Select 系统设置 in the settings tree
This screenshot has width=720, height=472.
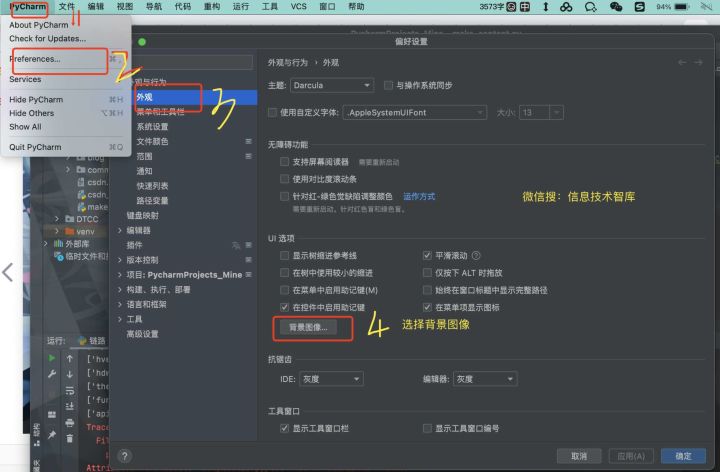152,127
